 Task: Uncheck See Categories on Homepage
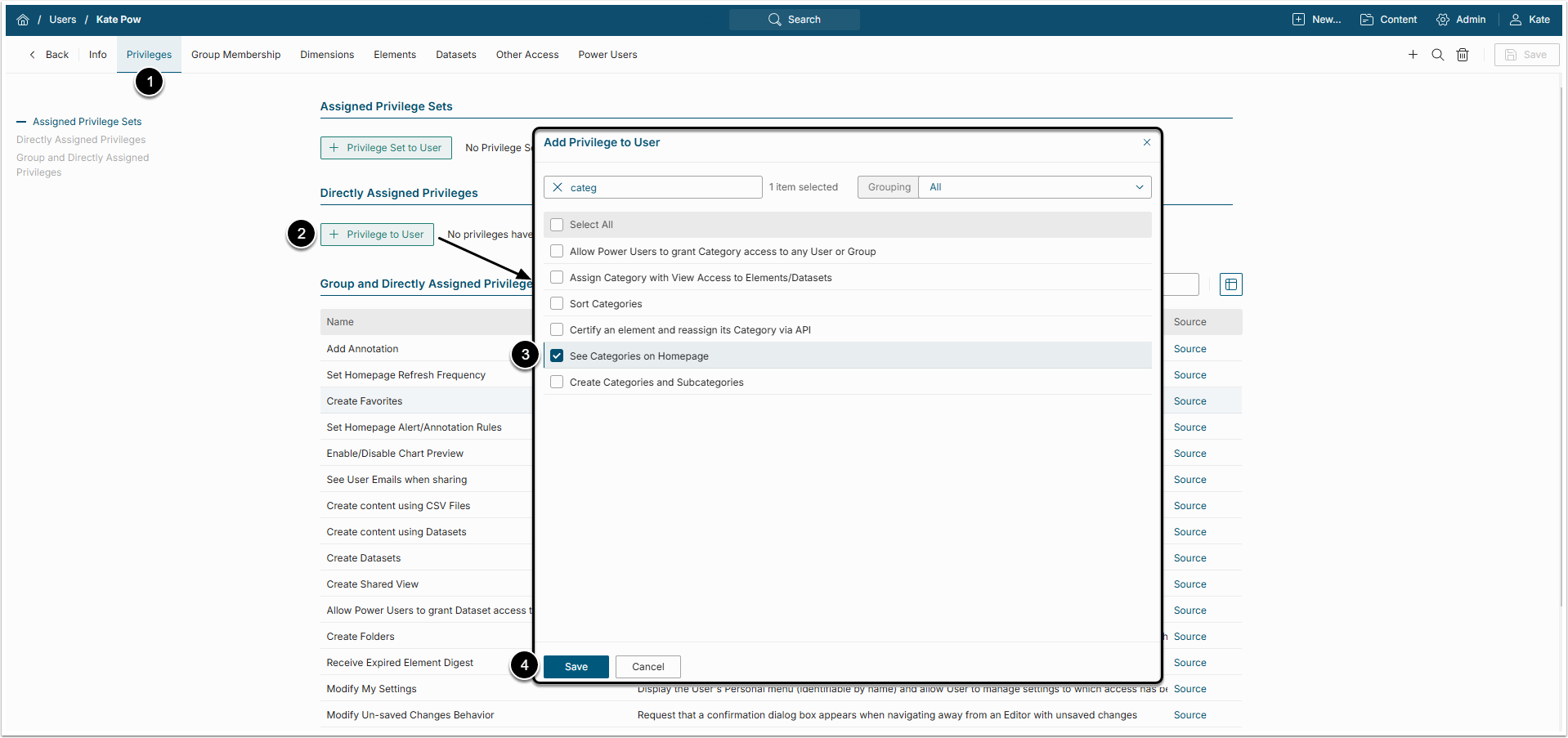tap(557, 356)
